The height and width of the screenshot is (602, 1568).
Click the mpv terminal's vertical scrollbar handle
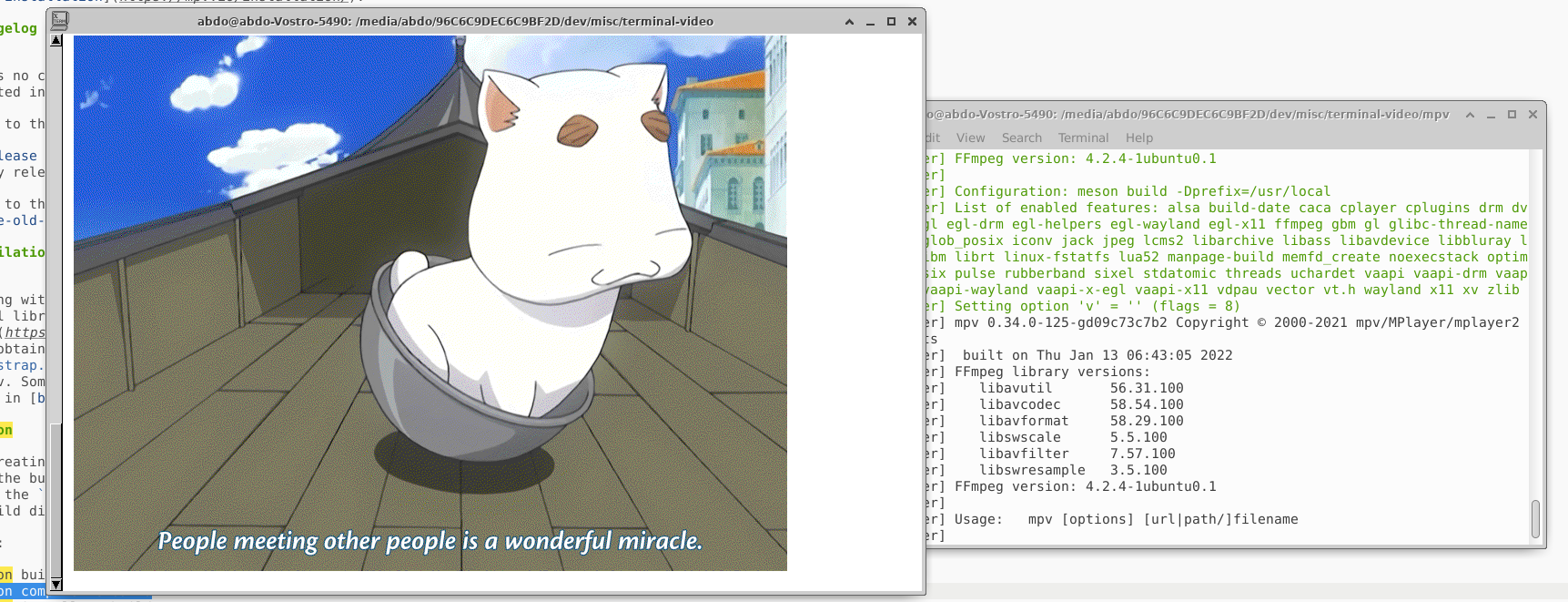1535,519
